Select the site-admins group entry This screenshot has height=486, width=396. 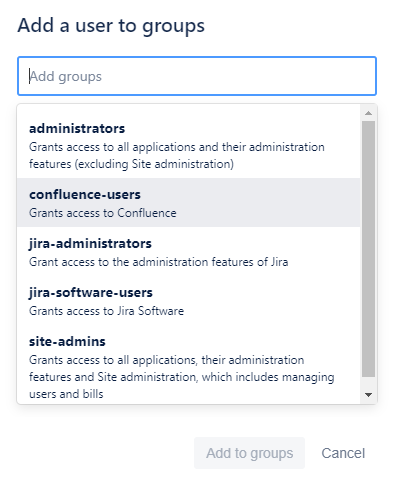pos(189,365)
